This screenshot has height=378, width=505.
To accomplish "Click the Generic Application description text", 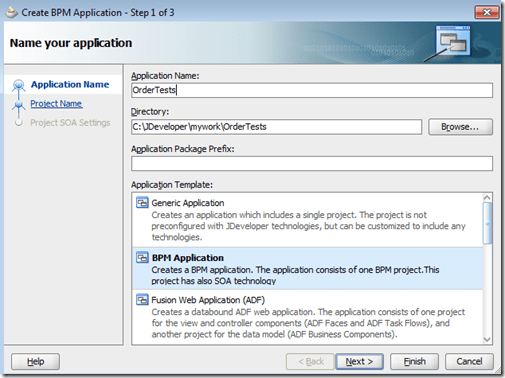I will point(308,226).
